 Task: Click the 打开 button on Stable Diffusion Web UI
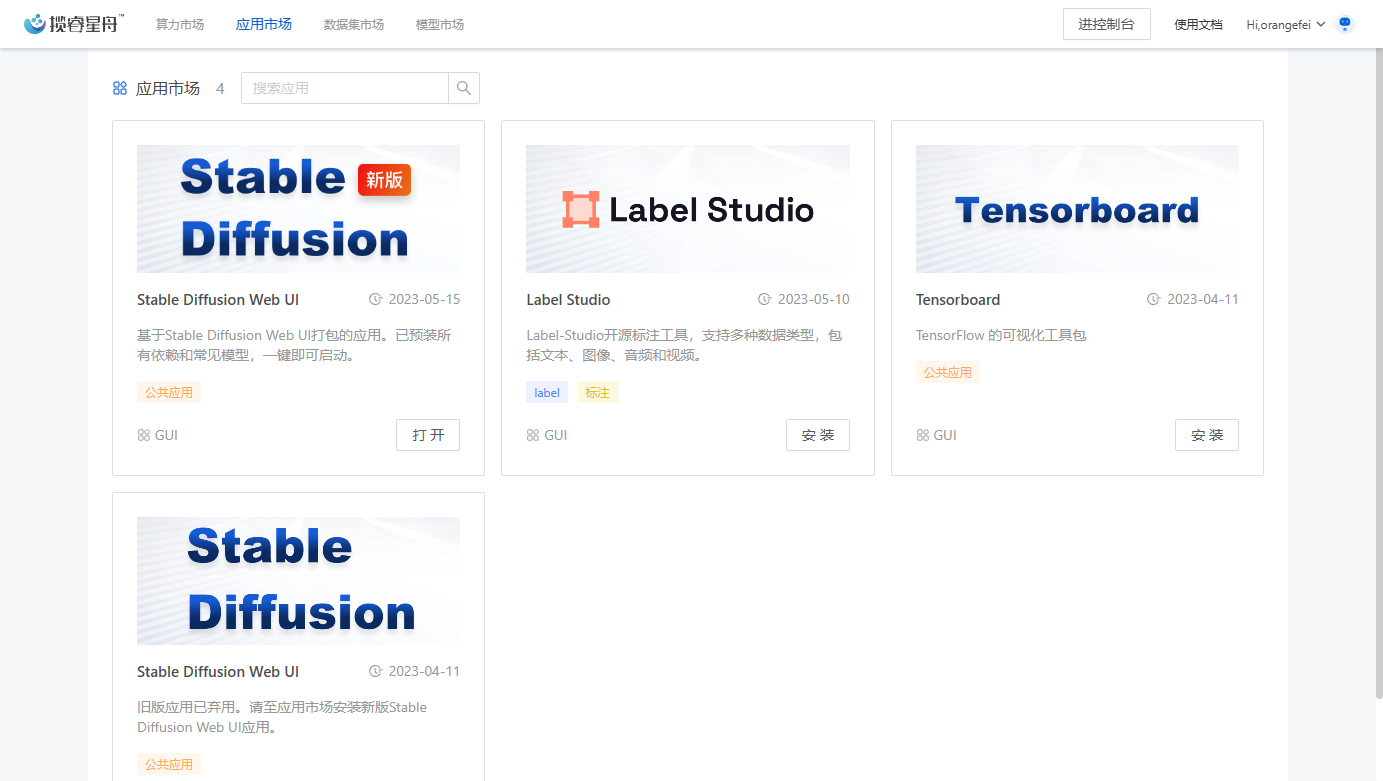click(427, 435)
